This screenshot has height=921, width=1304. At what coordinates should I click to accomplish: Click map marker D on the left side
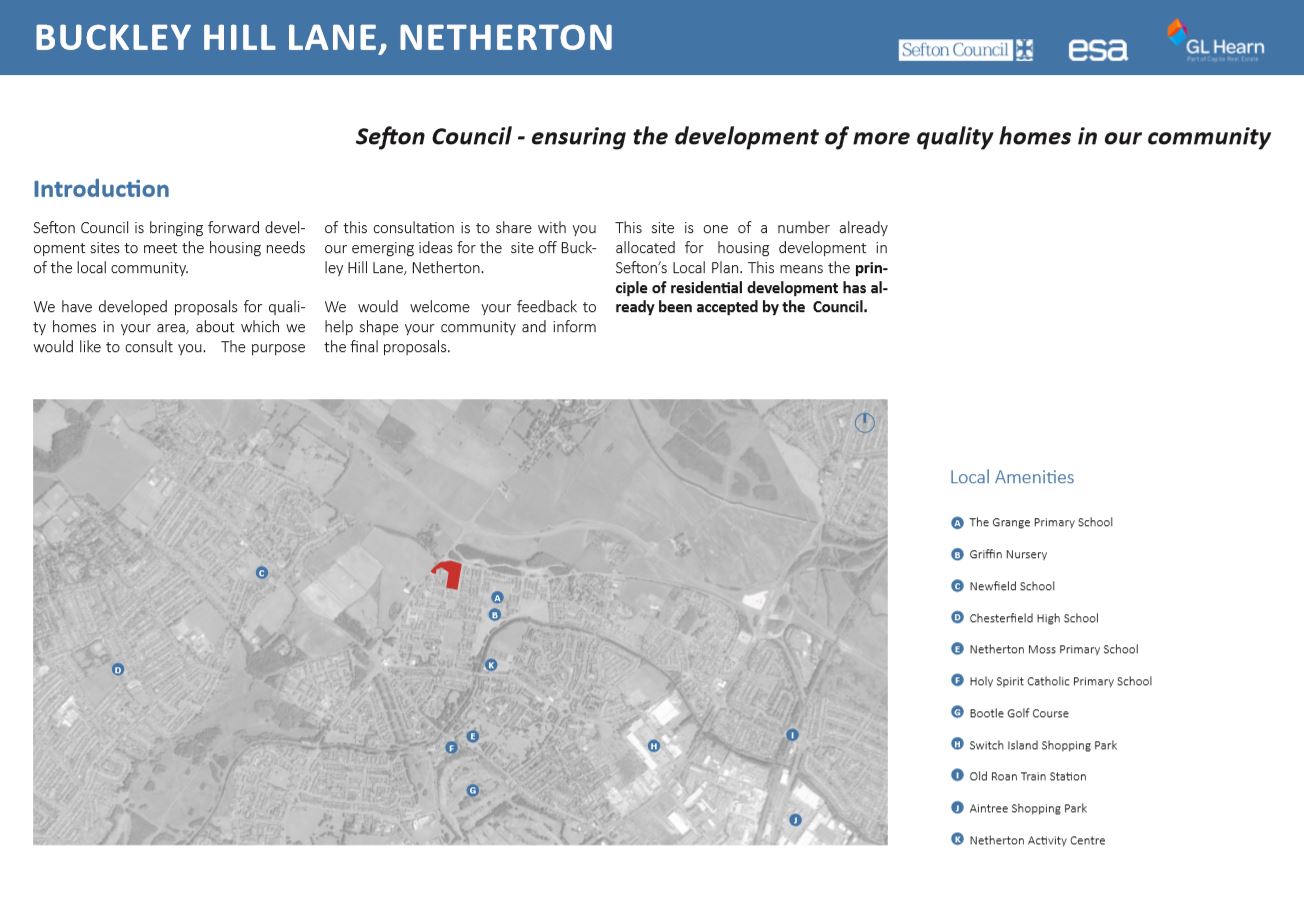pos(118,670)
